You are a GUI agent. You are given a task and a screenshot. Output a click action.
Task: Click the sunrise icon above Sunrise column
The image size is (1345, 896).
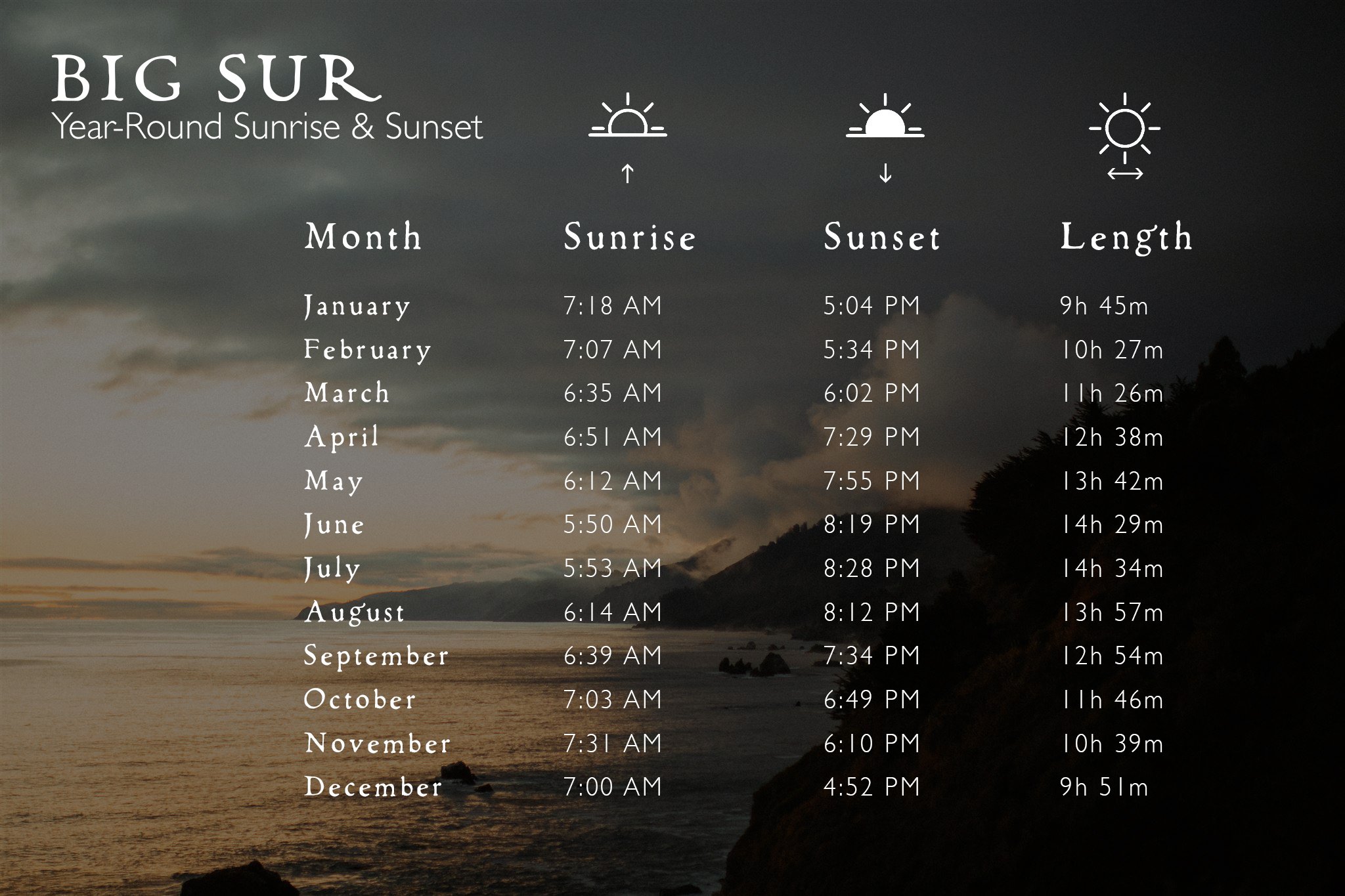point(627,118)
